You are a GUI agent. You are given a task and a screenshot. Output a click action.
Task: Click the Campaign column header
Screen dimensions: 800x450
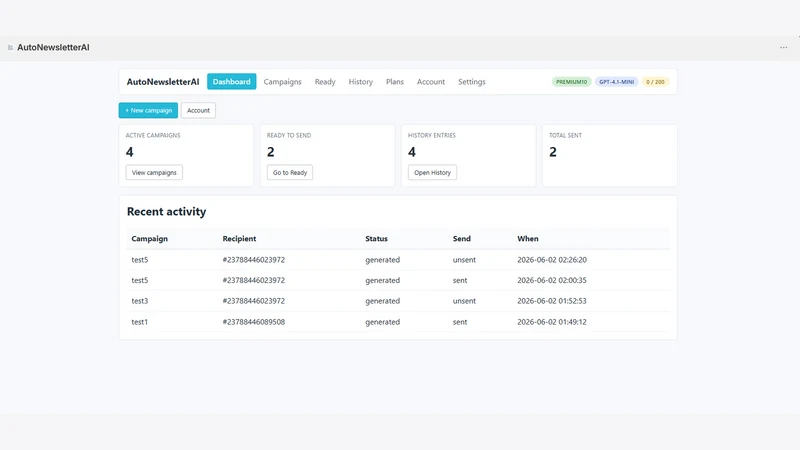[149, 239]
